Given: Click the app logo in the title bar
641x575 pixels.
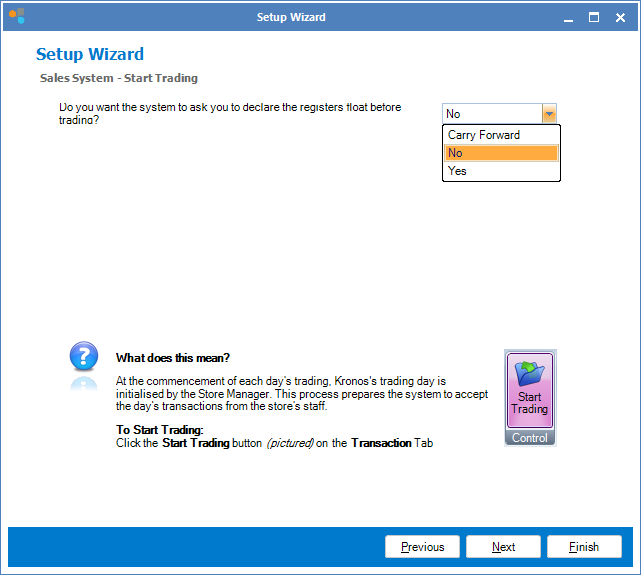Looking at the screenshot, I should tap(16, 17).
